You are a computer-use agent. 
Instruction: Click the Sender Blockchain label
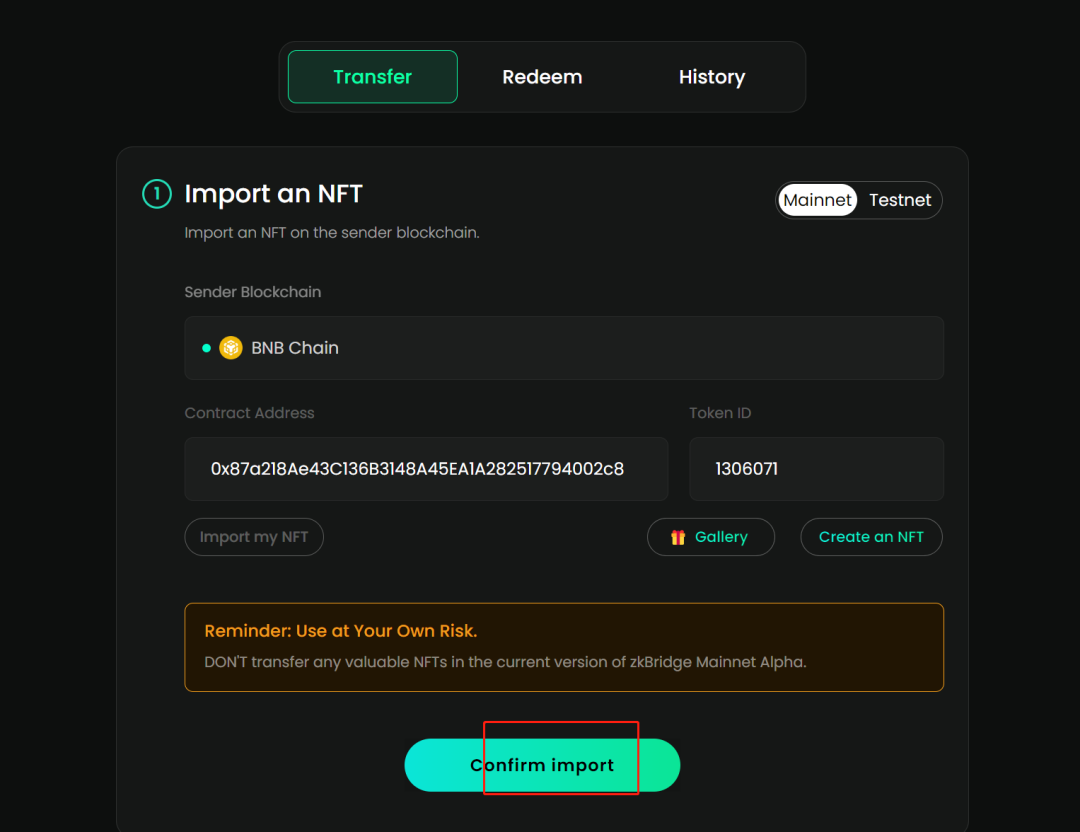(253, 292)
